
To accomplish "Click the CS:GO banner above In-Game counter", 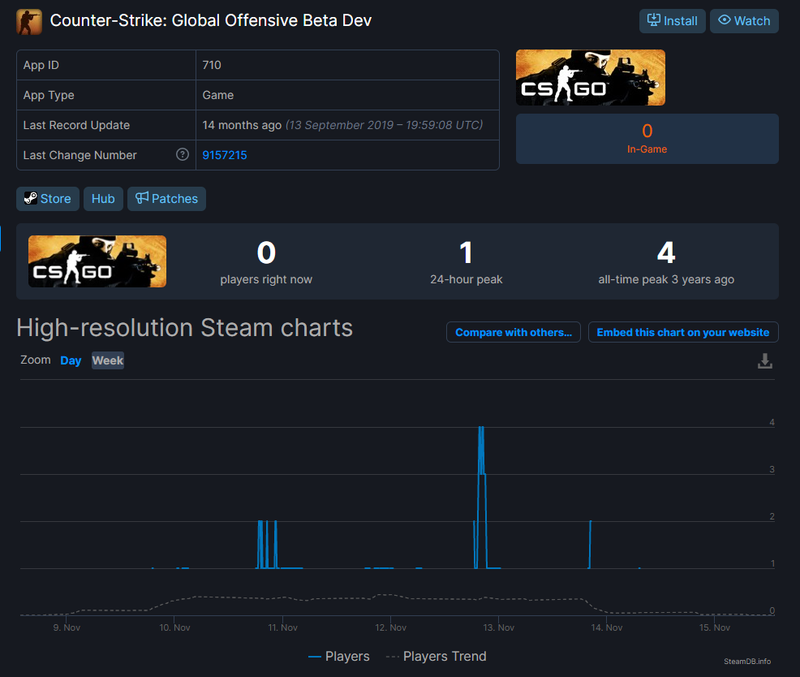I will 590,78.
